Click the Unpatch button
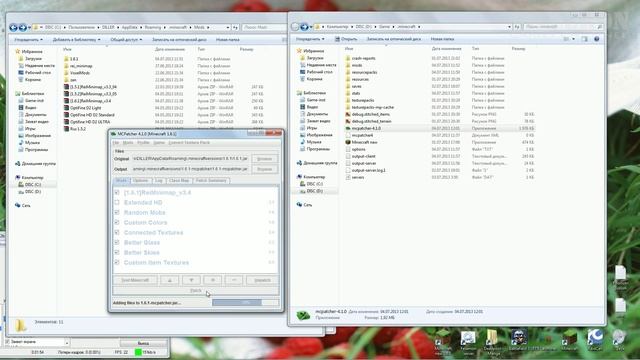Screen dimensions: 640x360 click(x=262, y=280)
